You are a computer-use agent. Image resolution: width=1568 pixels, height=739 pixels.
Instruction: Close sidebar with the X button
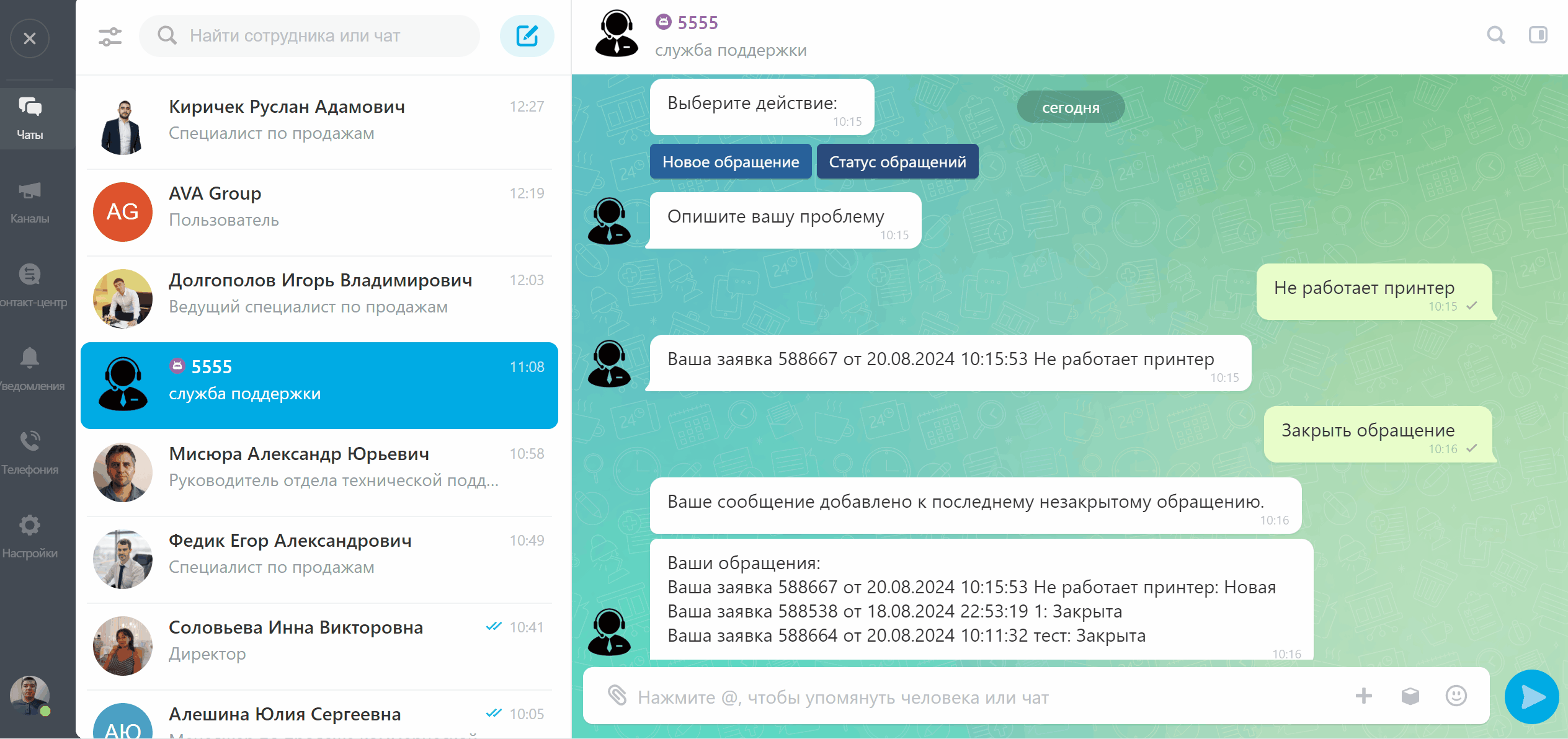pyautogui.click(x=29, y=38)
